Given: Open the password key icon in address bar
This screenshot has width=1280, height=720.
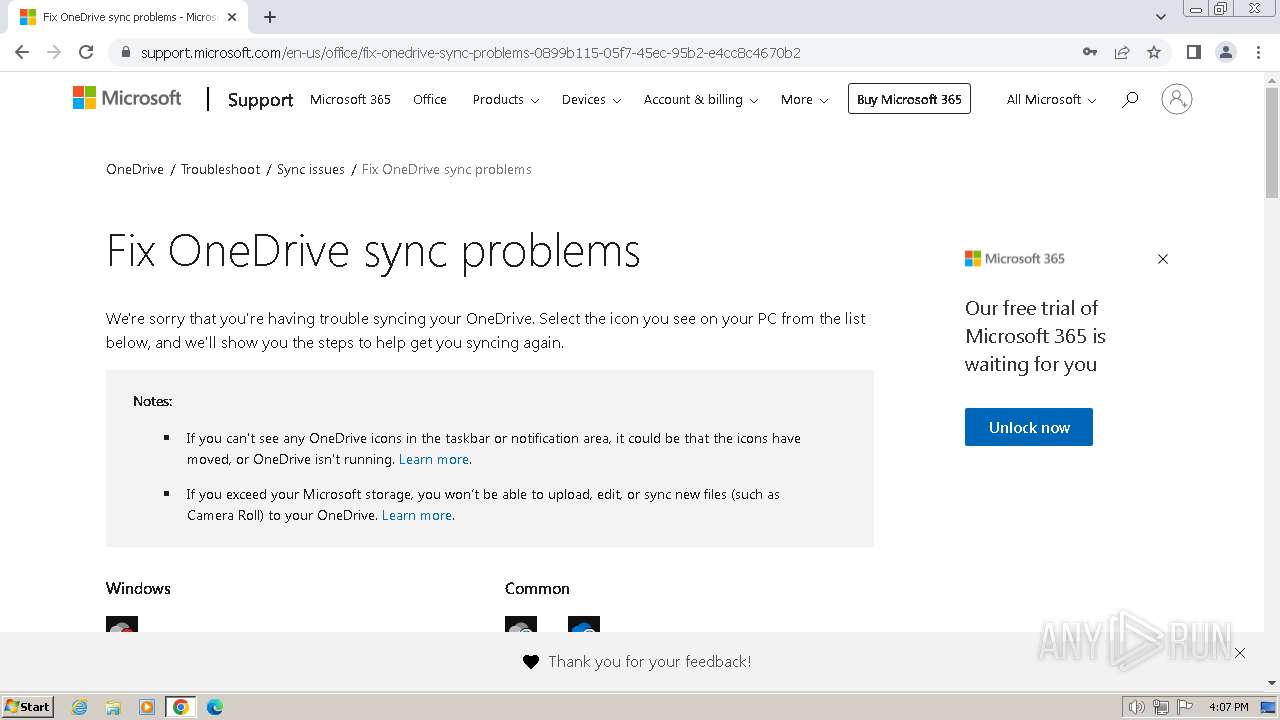Looking at the screenshot, I should coord(1090,52).
